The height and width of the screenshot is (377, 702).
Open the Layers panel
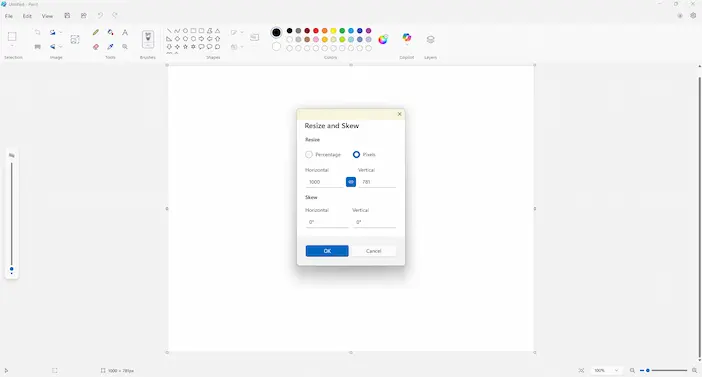(x=430, y=39)
